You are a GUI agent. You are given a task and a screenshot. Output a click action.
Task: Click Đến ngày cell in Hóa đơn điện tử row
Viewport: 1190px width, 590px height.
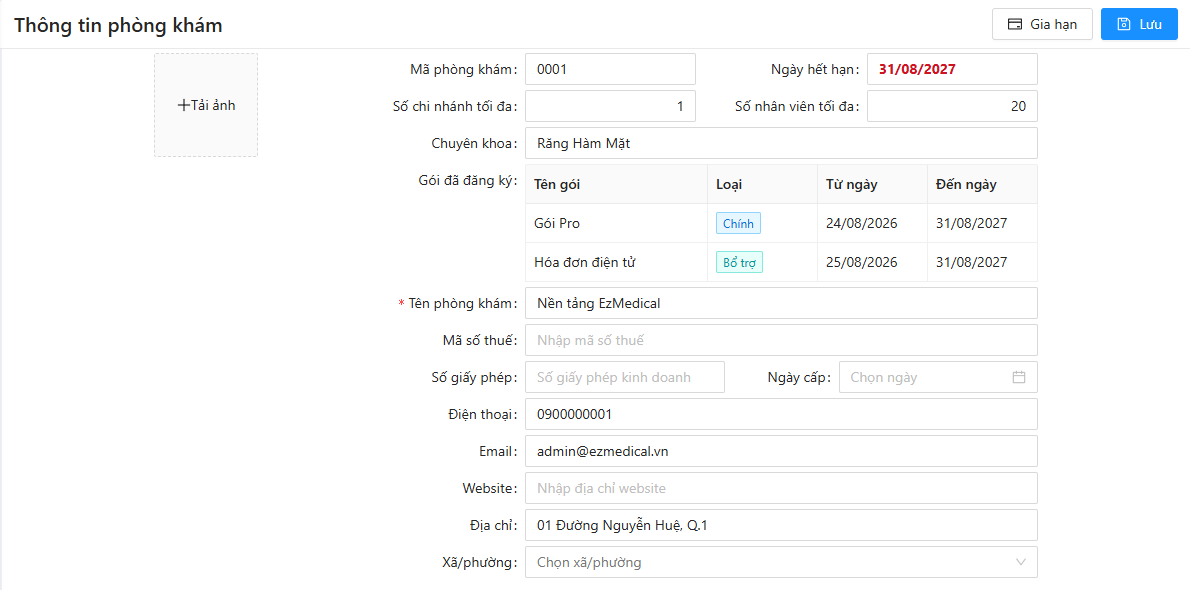pos(982,263)
